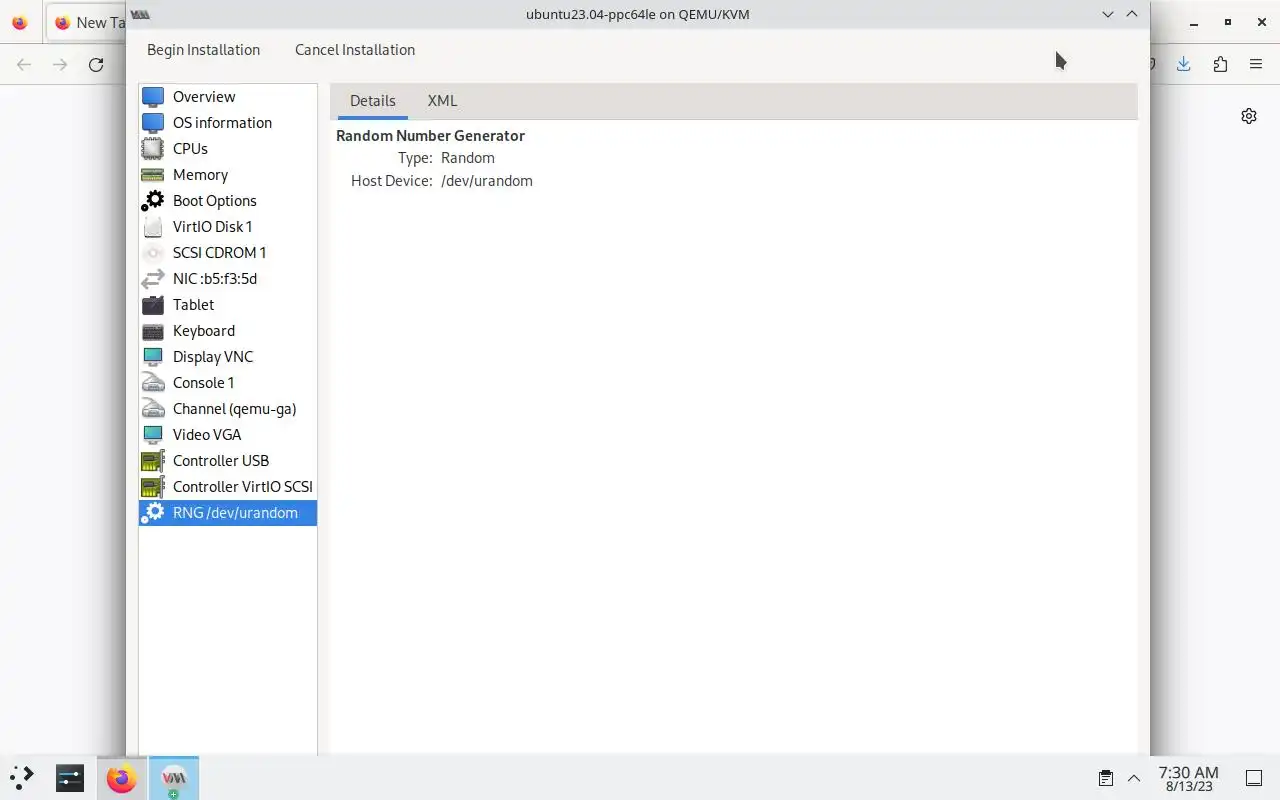Select the SCSI CDROM 1 entry
The width and height of the screenshot is (1280, 800).
228,253
